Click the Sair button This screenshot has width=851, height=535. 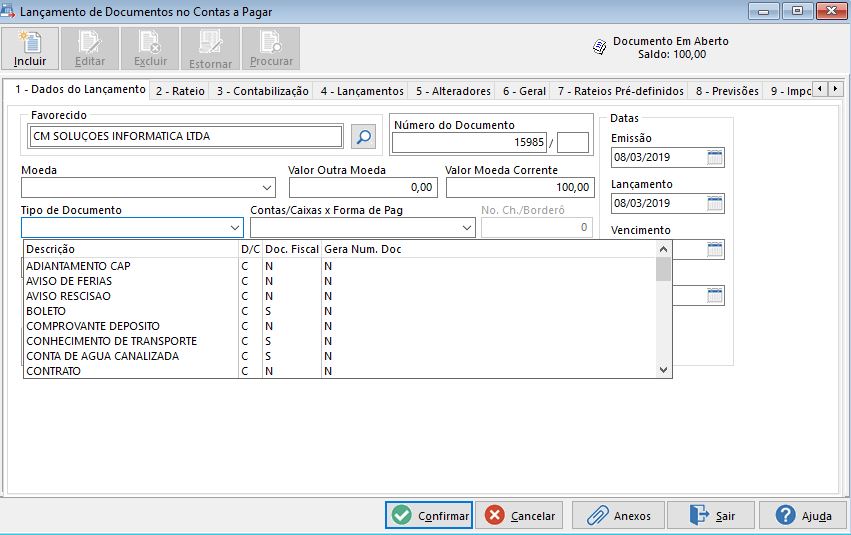click(711, 515)
